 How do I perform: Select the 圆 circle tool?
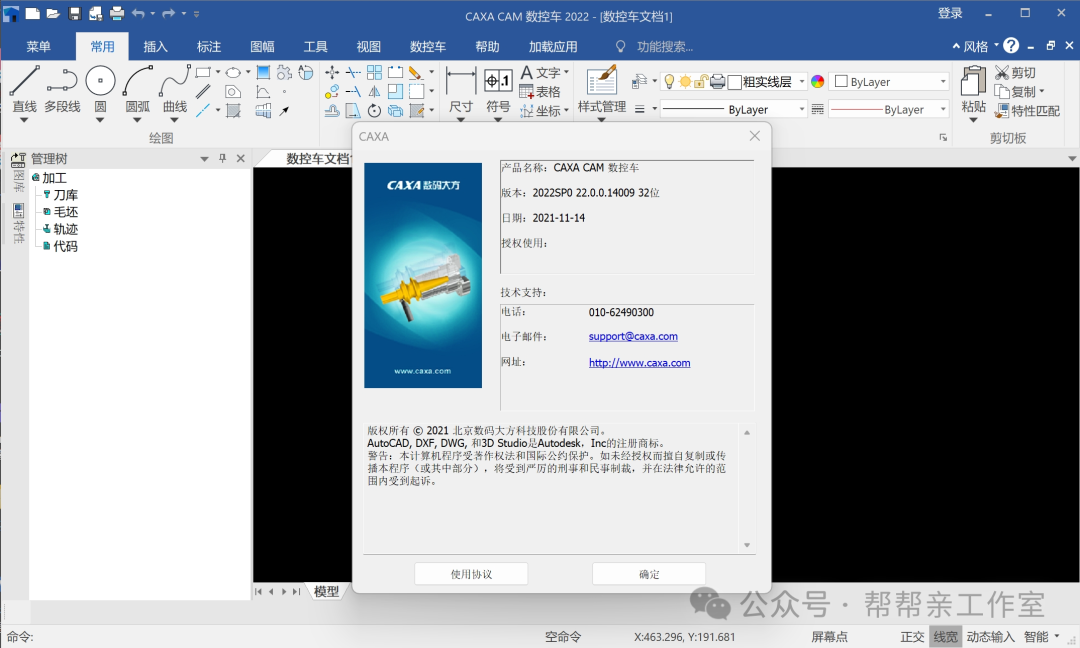pyautogui.click(x=100, y=88)
